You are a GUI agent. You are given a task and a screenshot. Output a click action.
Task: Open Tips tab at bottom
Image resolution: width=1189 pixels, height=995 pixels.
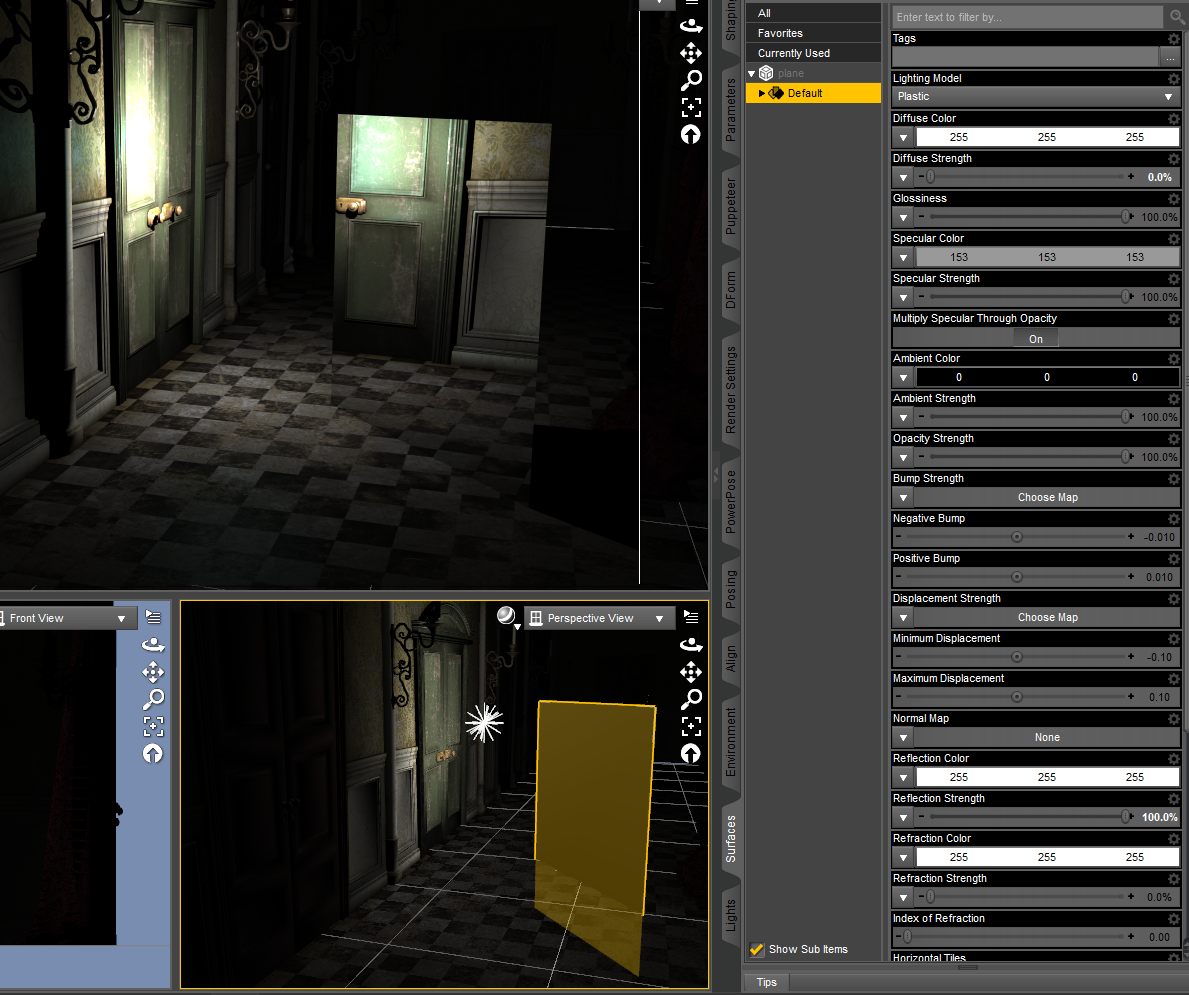[767, 982]
